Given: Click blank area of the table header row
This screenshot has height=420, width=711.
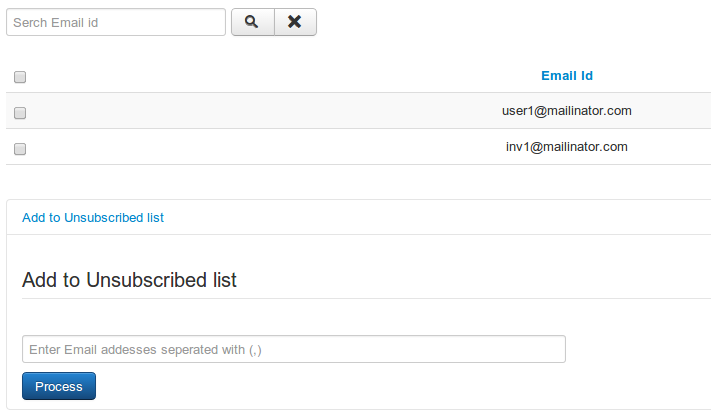Looking at the screenshot, I should 250,76.
